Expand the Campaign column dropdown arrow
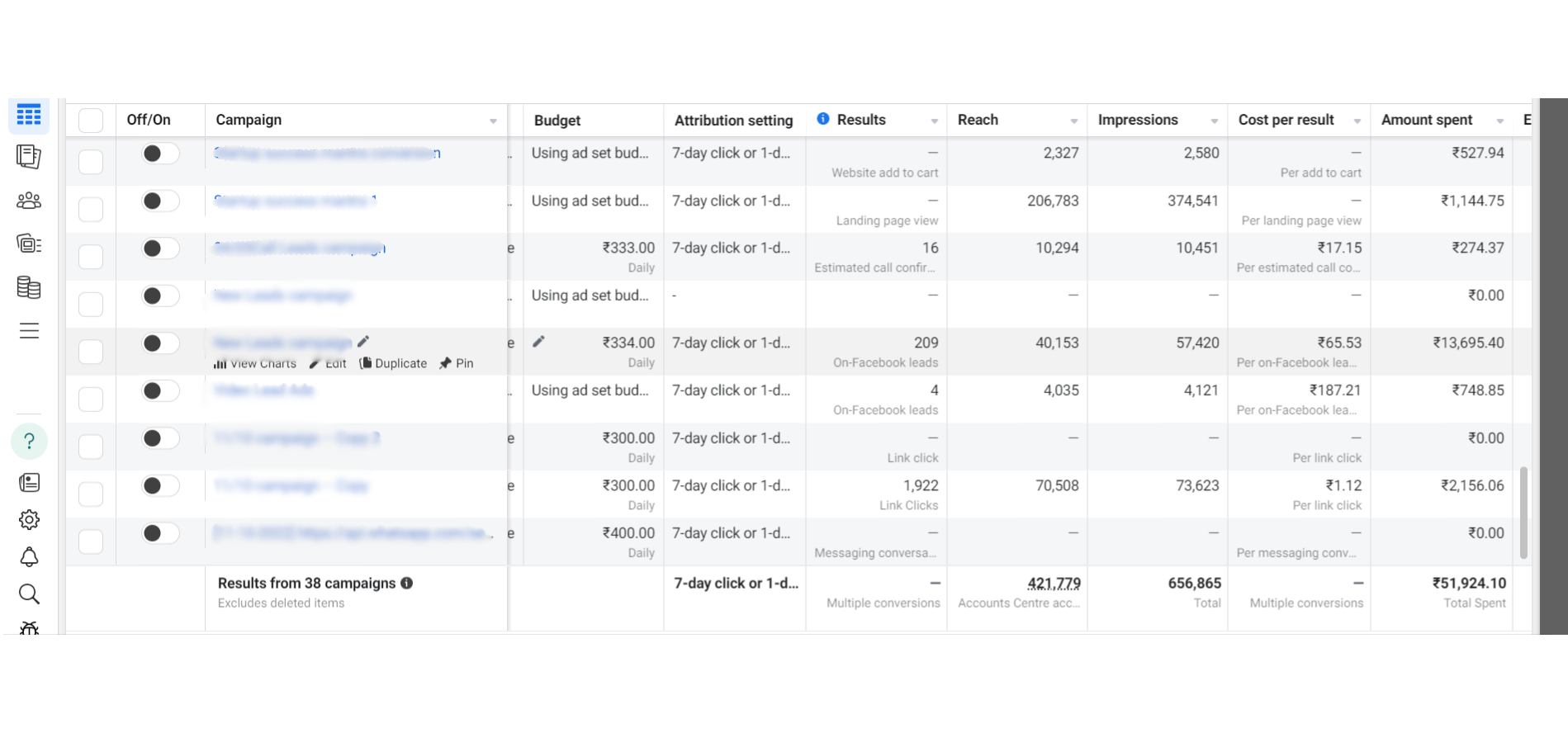 click(x=493, y=121)
